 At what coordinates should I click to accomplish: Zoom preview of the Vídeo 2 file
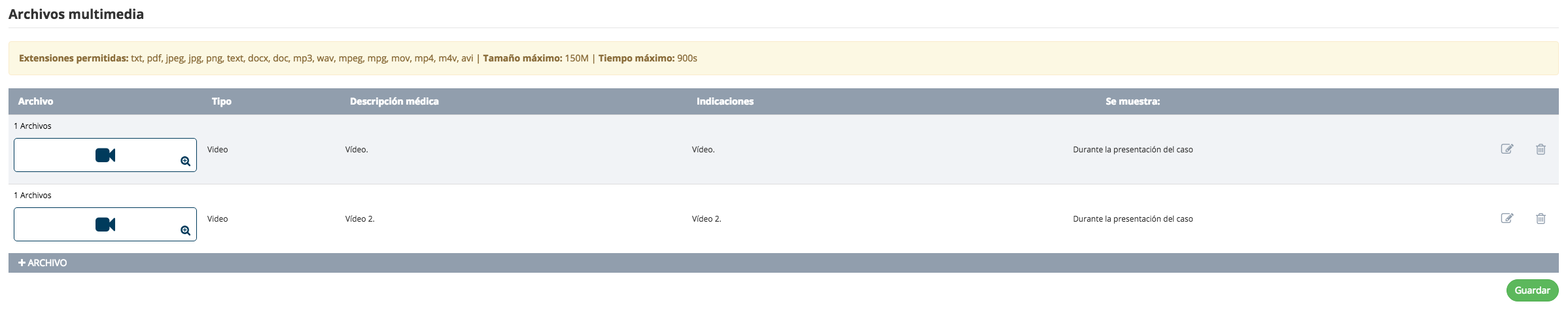pyautogui.click(x=186, y=231)
